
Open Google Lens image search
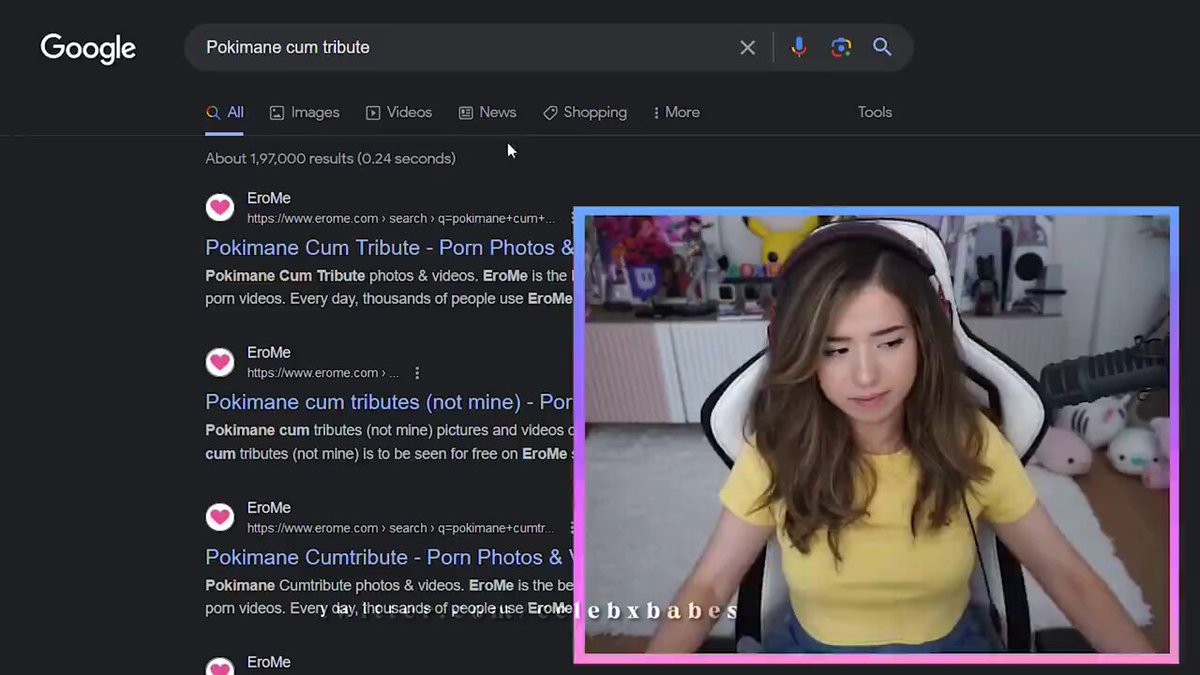click(841, 47)
